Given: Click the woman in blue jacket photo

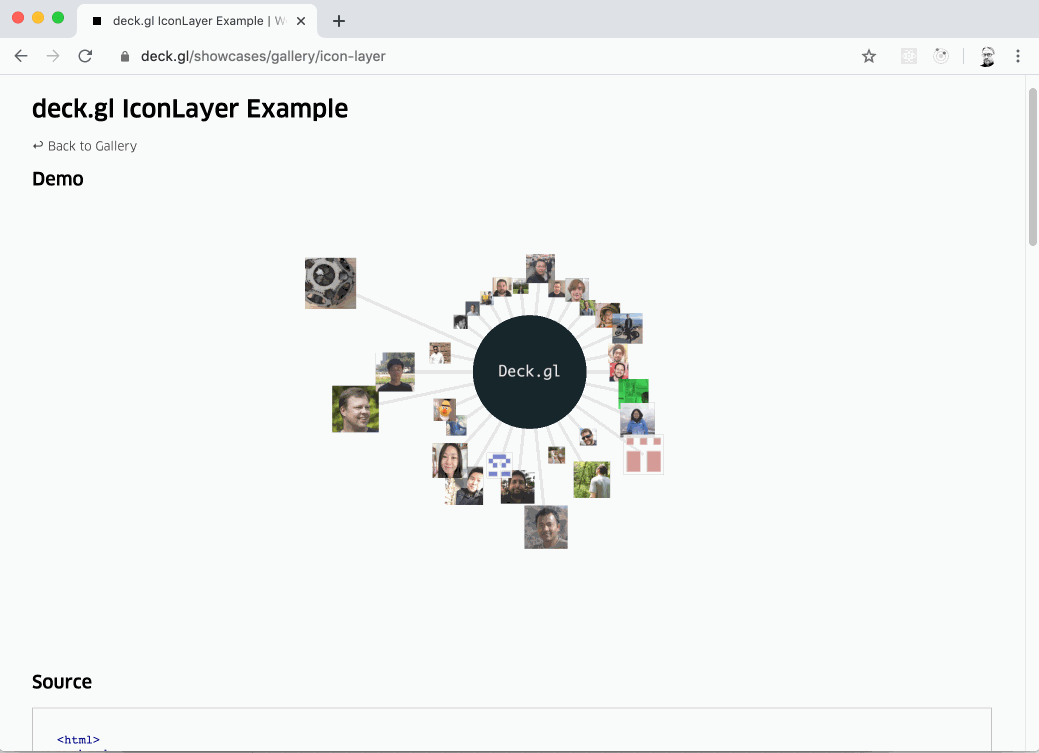Looking at the screenshot, I should (637, 420).
